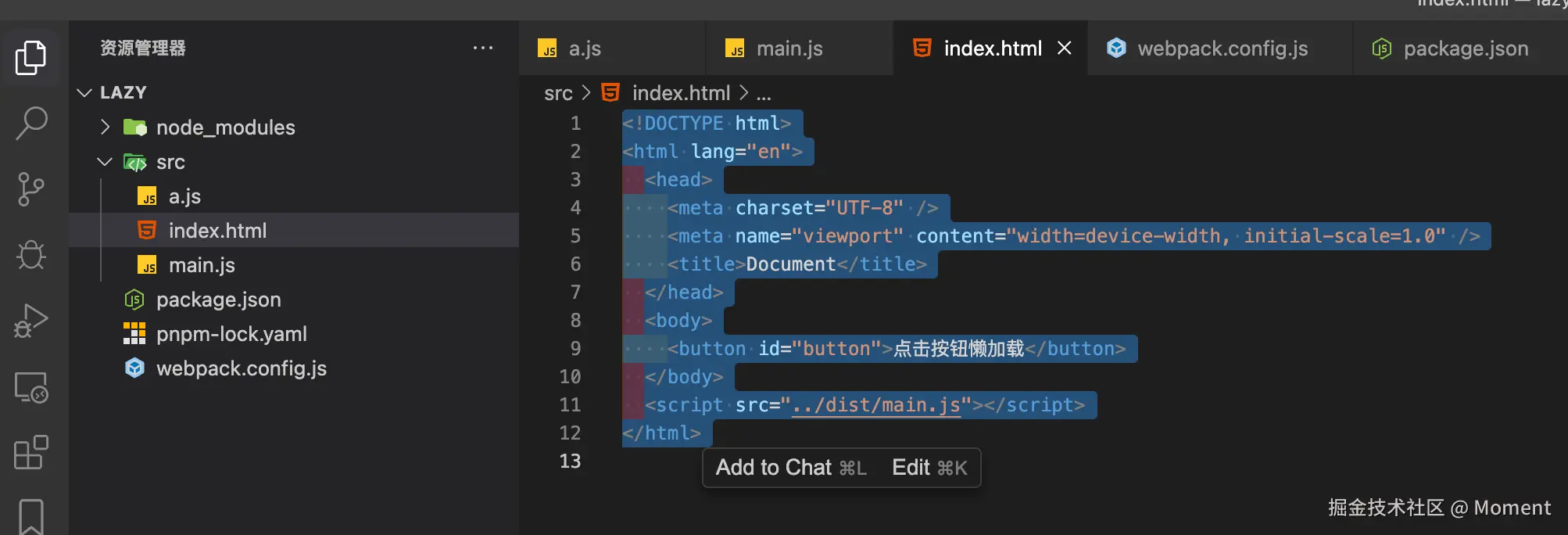
Task: Select the src breadcrumb segment
Action: pyautogui.click(x=558, y=93)
